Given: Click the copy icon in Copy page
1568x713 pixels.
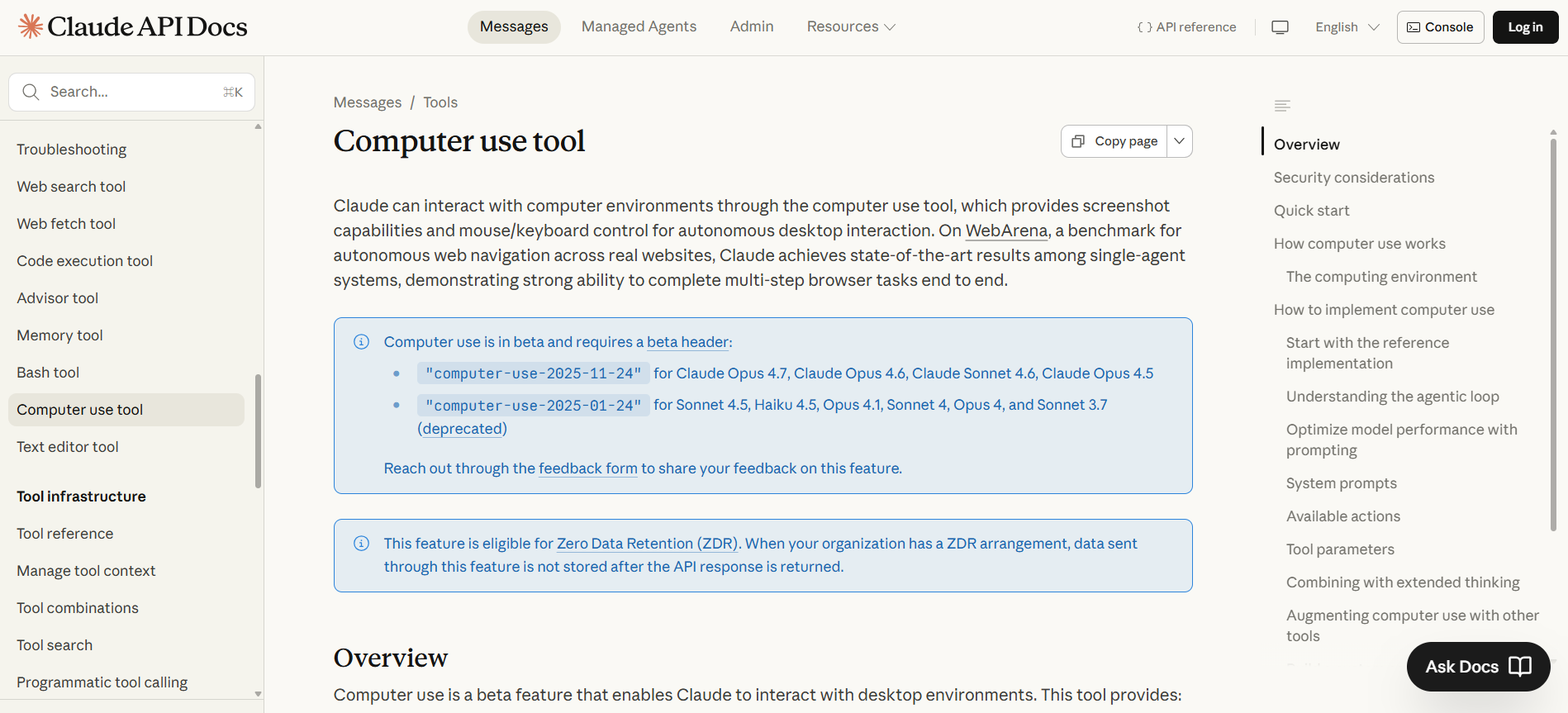Looking at the screenshot, I should pyautogui.click(x=1077, y=141).
